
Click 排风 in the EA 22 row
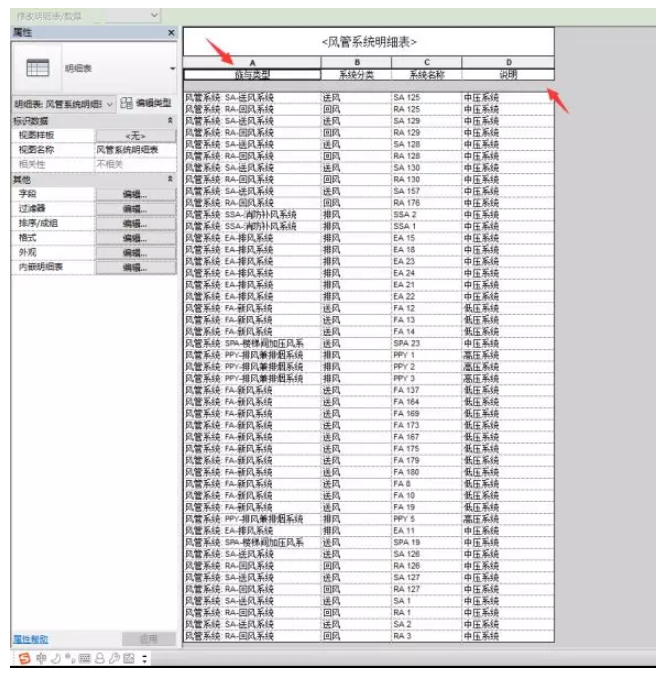click(331, 296)
